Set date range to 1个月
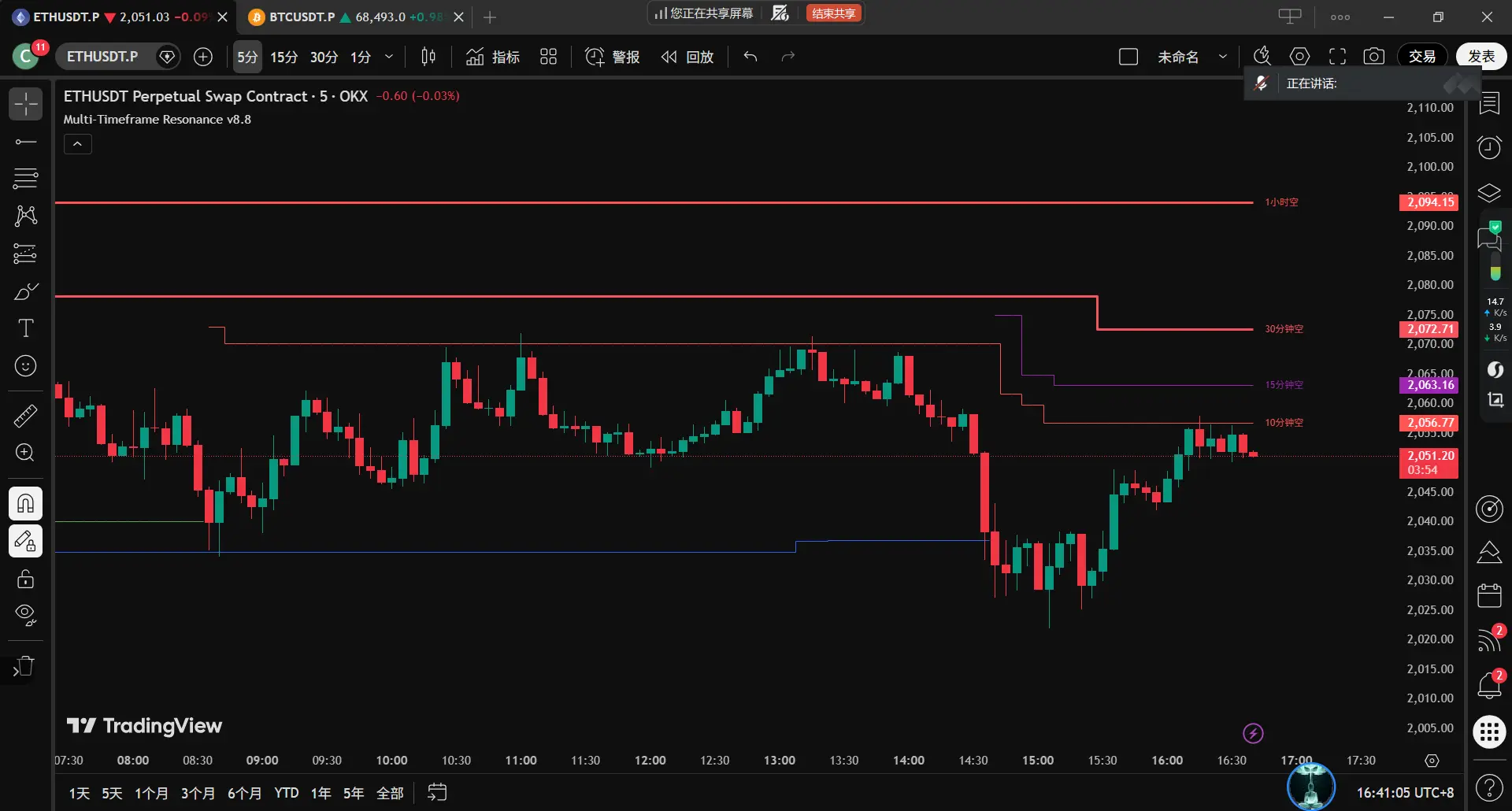1512x811 pixels. coord(151,793)
